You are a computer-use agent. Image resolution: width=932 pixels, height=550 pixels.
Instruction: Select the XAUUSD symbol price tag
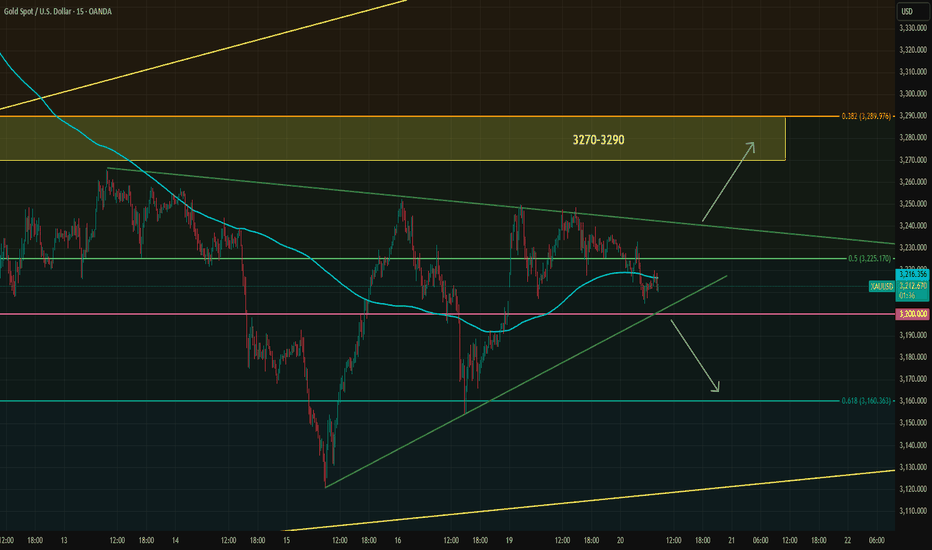(881, 287)
